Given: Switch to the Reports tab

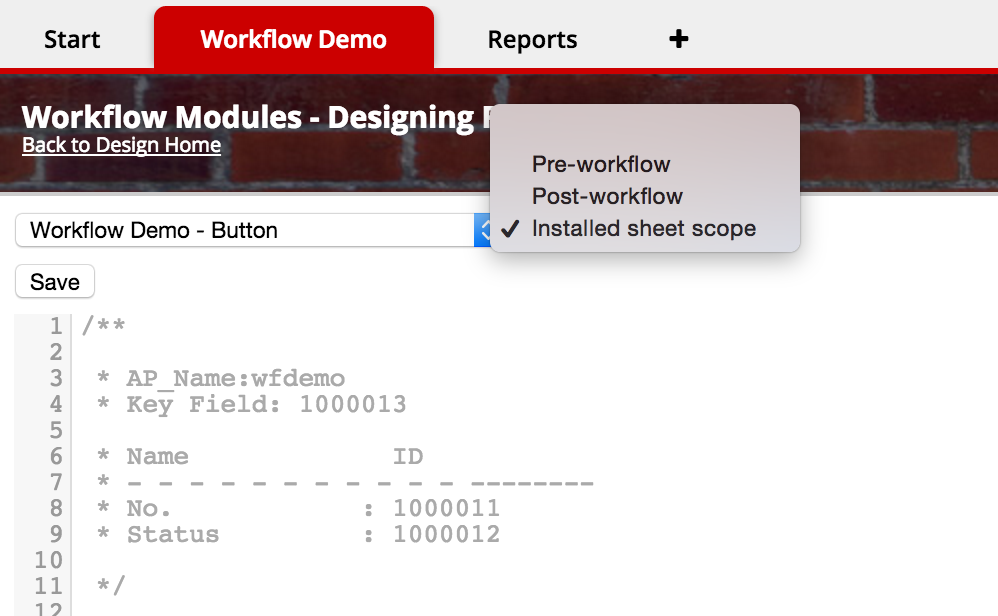Looking at the screenshot, I should [x=532, y=39].
